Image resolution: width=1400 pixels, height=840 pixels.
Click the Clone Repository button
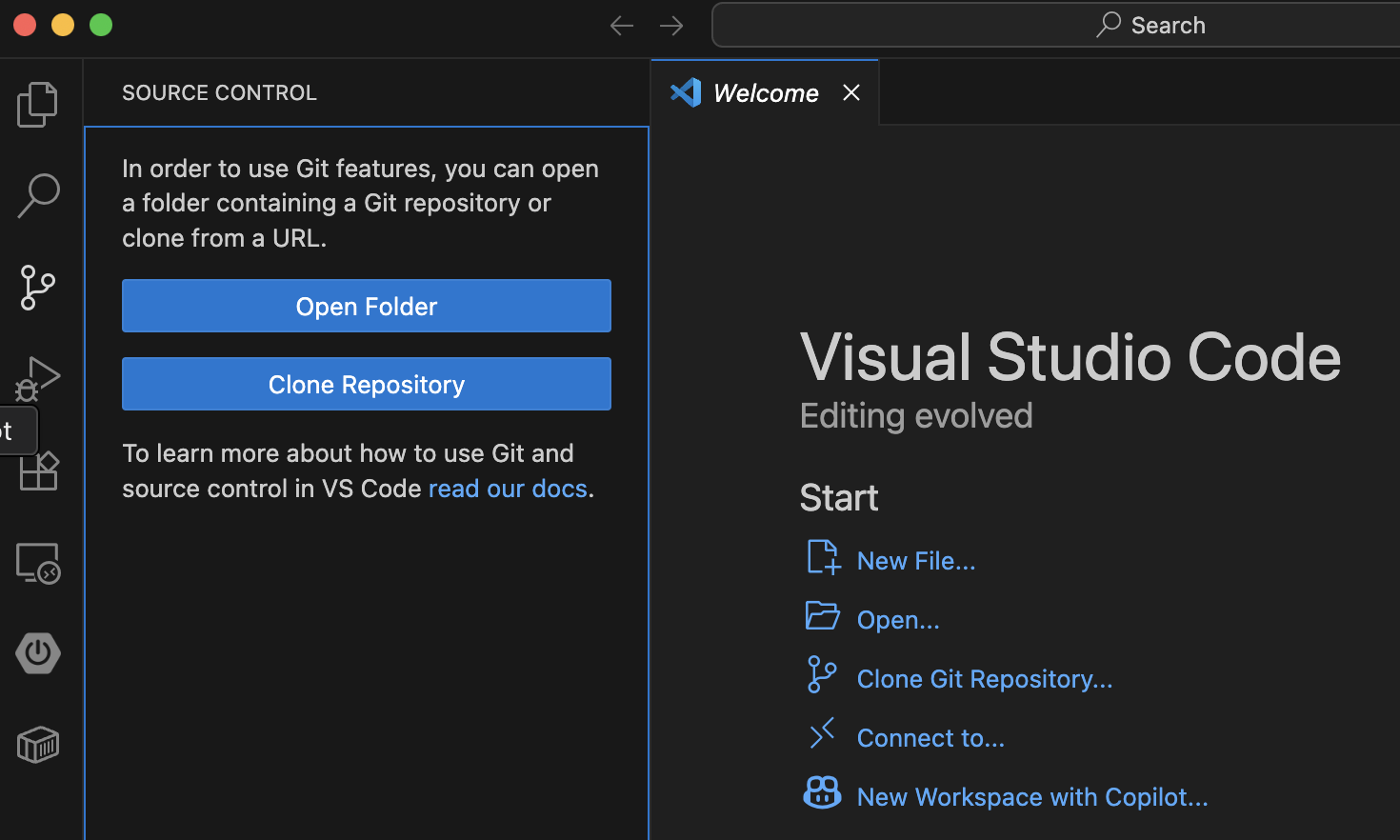(367, 384)
